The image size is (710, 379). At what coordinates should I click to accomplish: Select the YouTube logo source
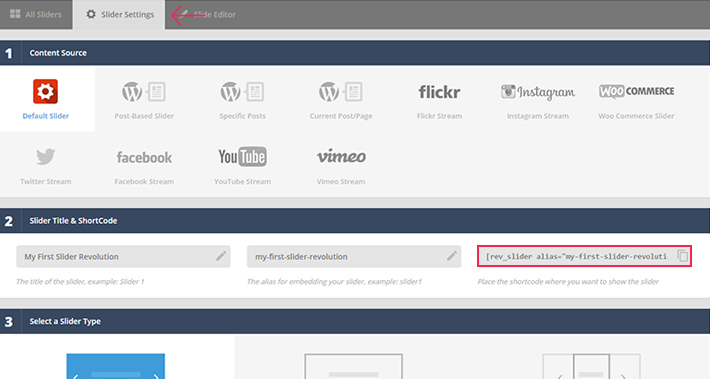pyautogui.click(x=242, y=157)
